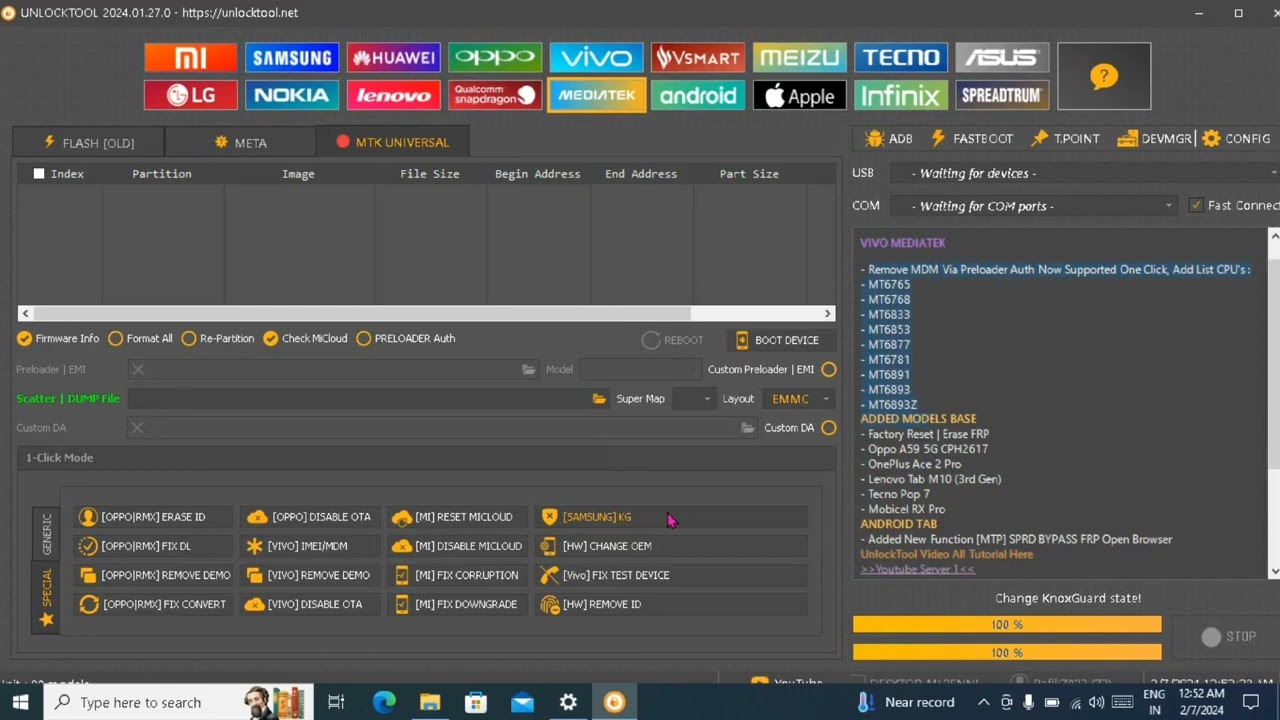Select the Meizu brand icon
The height and width of the screenshot is (720, 1280).
click(800, 58)
